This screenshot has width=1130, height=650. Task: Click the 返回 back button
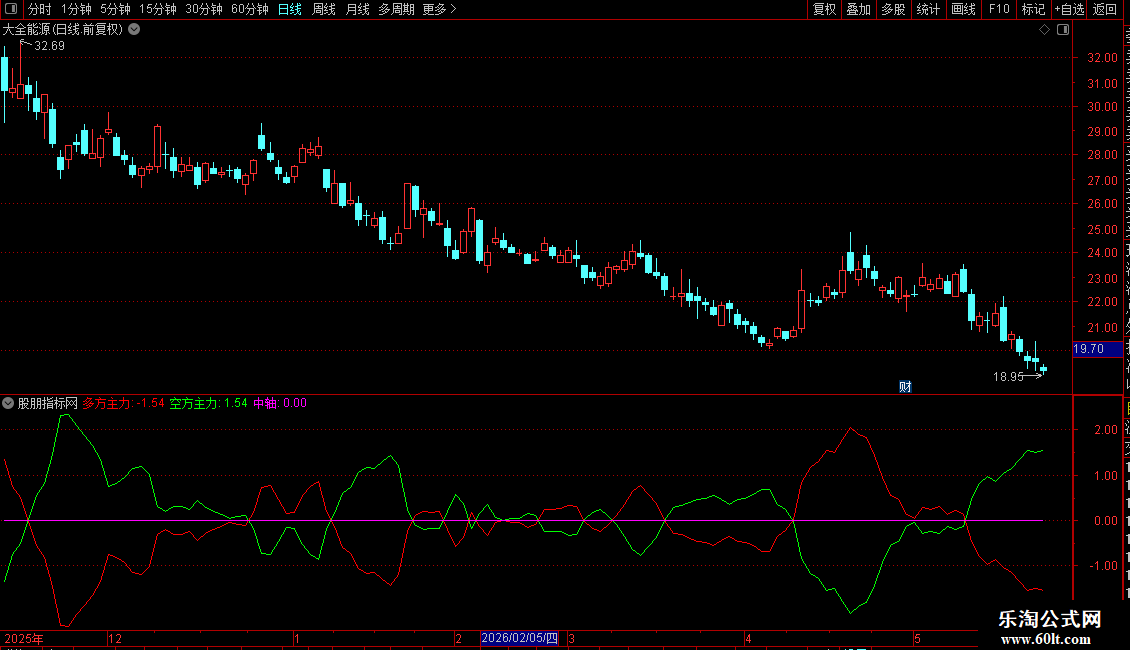(x=1105, y=9)
